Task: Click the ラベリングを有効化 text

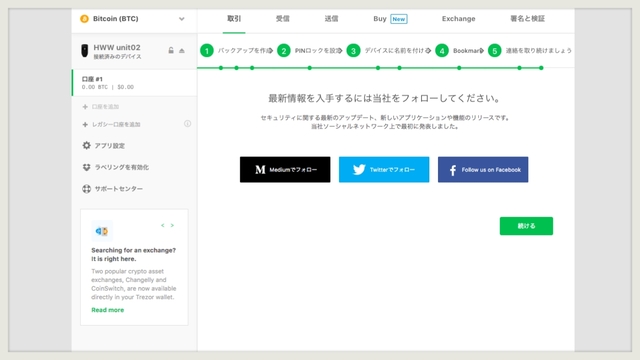Action: pyautogui.click(x=122, y=167)
